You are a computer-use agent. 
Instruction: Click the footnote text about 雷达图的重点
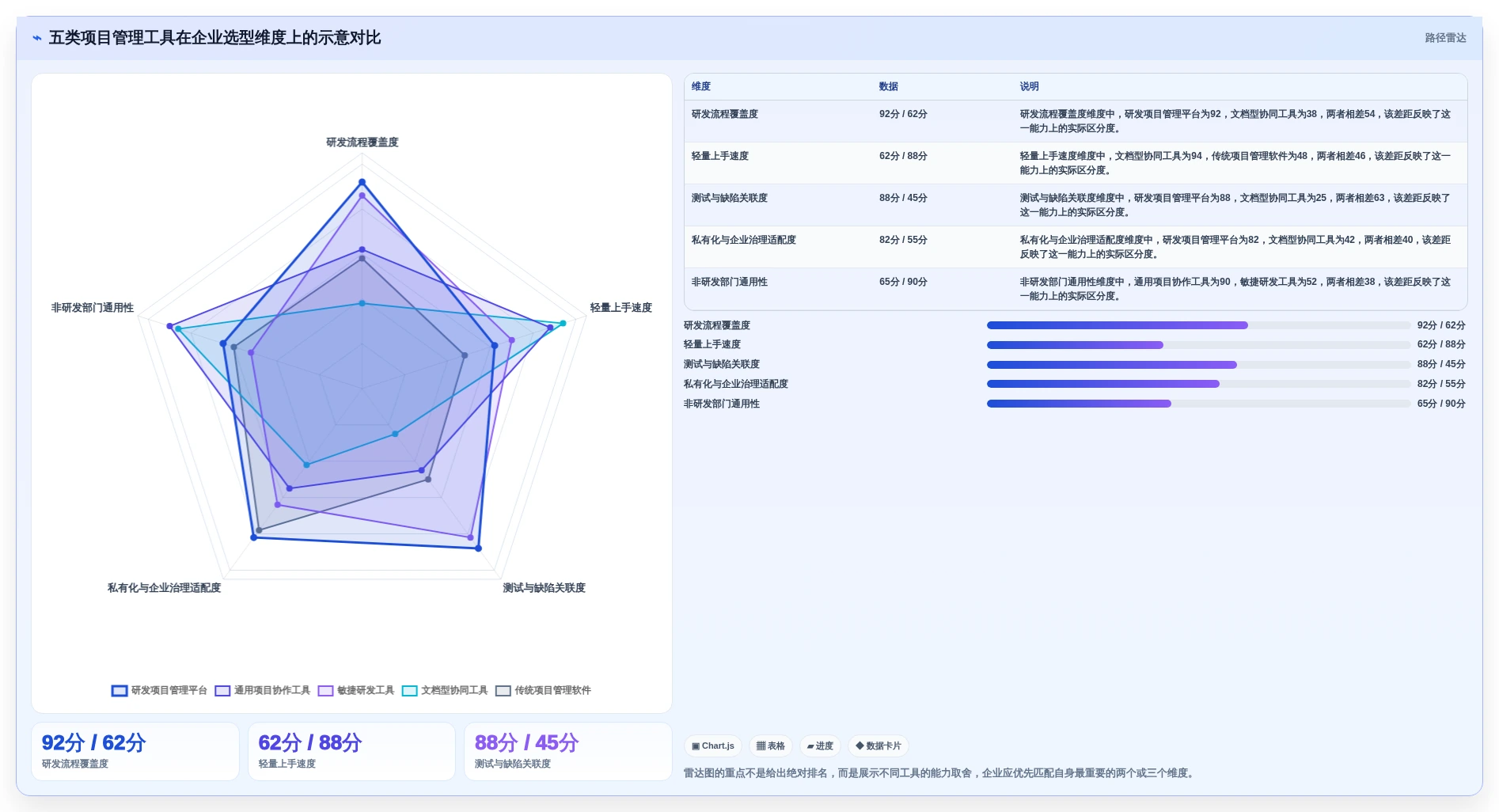pos(939,773)
